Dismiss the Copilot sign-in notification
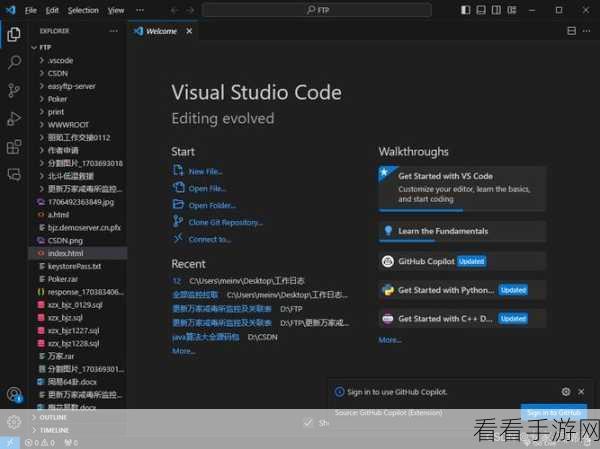The image size is (600, 449). [581, 392]
